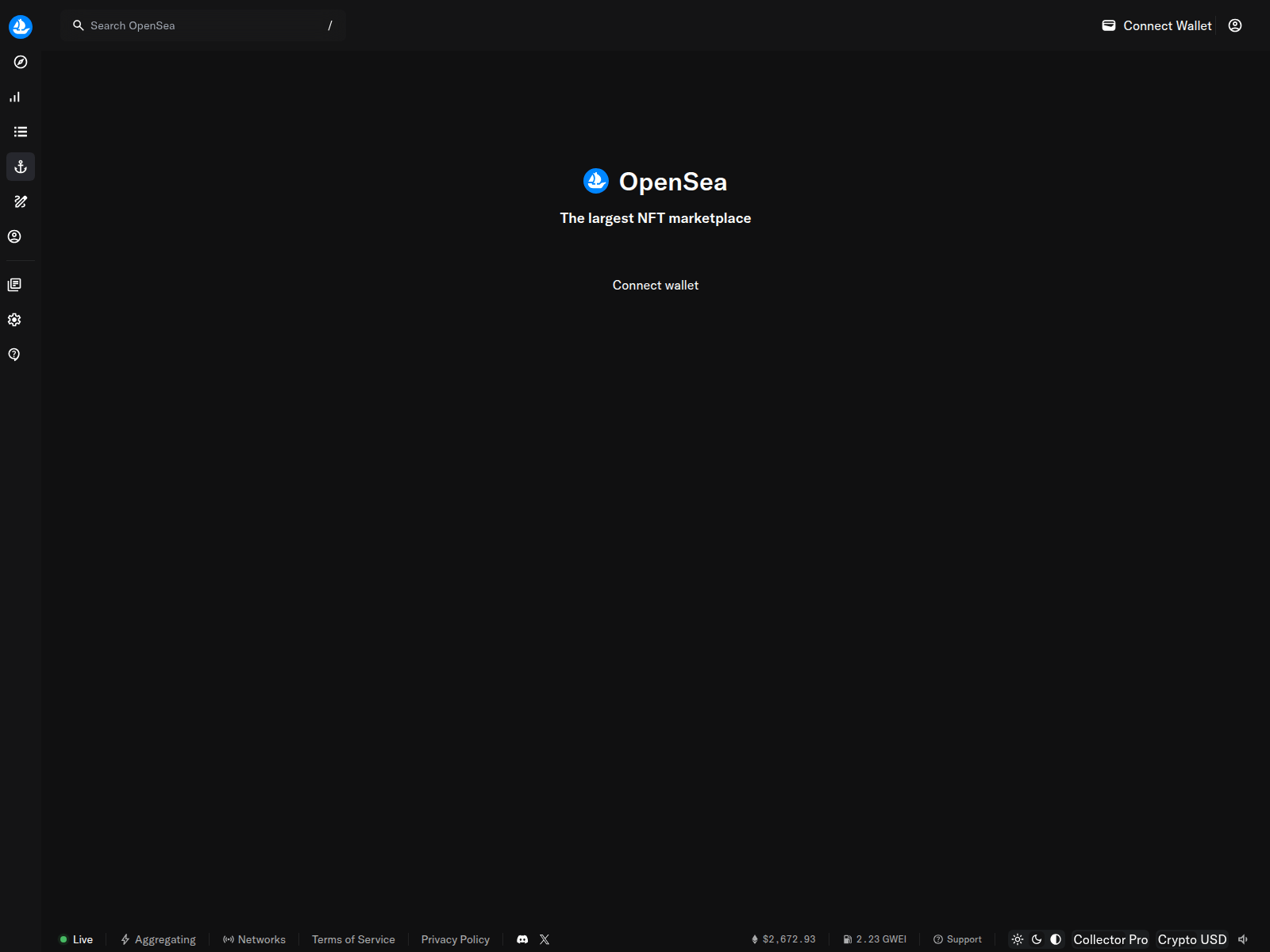
Task: Click into the Search OpenSea field
Action: click(203, 25)
